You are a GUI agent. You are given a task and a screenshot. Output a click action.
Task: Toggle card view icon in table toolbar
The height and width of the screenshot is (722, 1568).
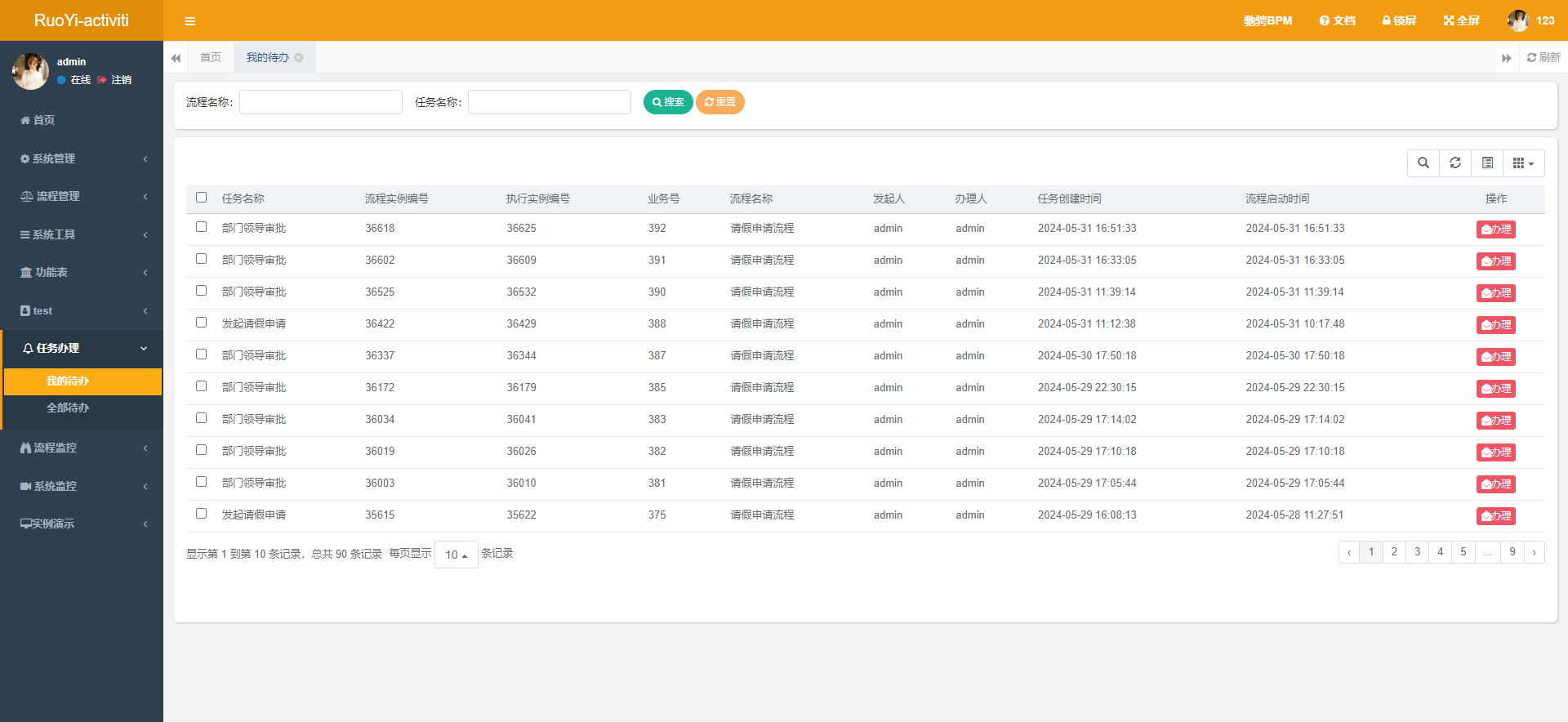1487,163
